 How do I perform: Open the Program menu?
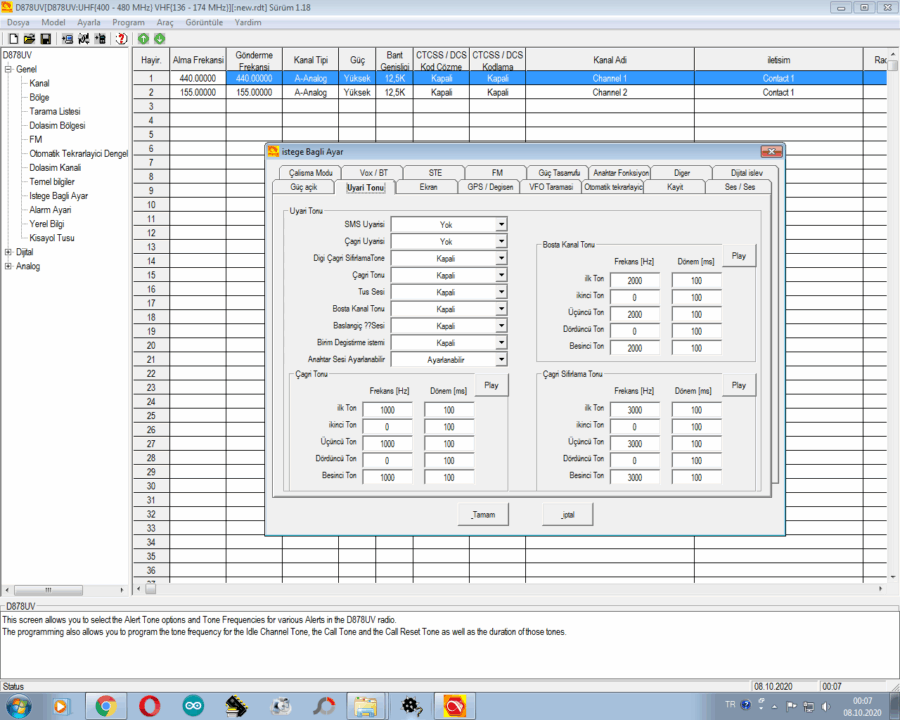[x=128, y=22]
